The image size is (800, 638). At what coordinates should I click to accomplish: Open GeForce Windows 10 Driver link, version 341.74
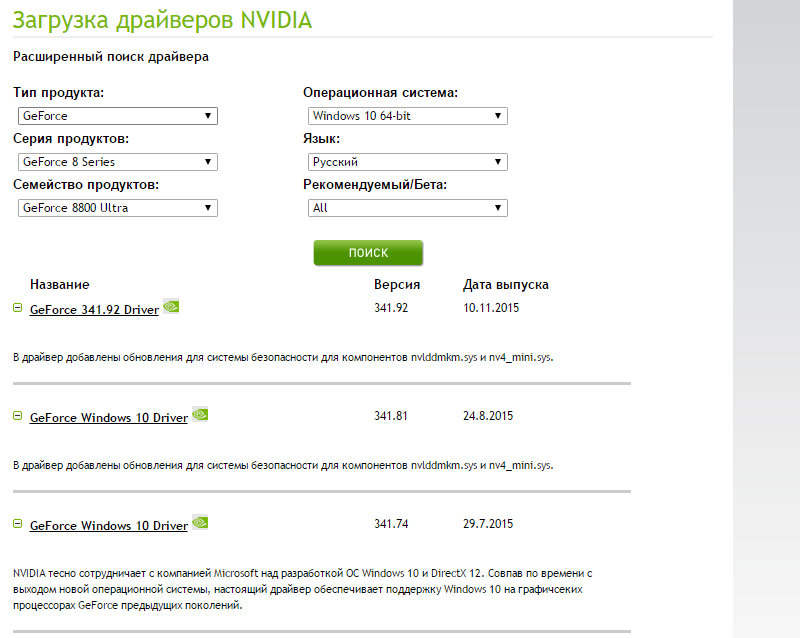[108, 526]
